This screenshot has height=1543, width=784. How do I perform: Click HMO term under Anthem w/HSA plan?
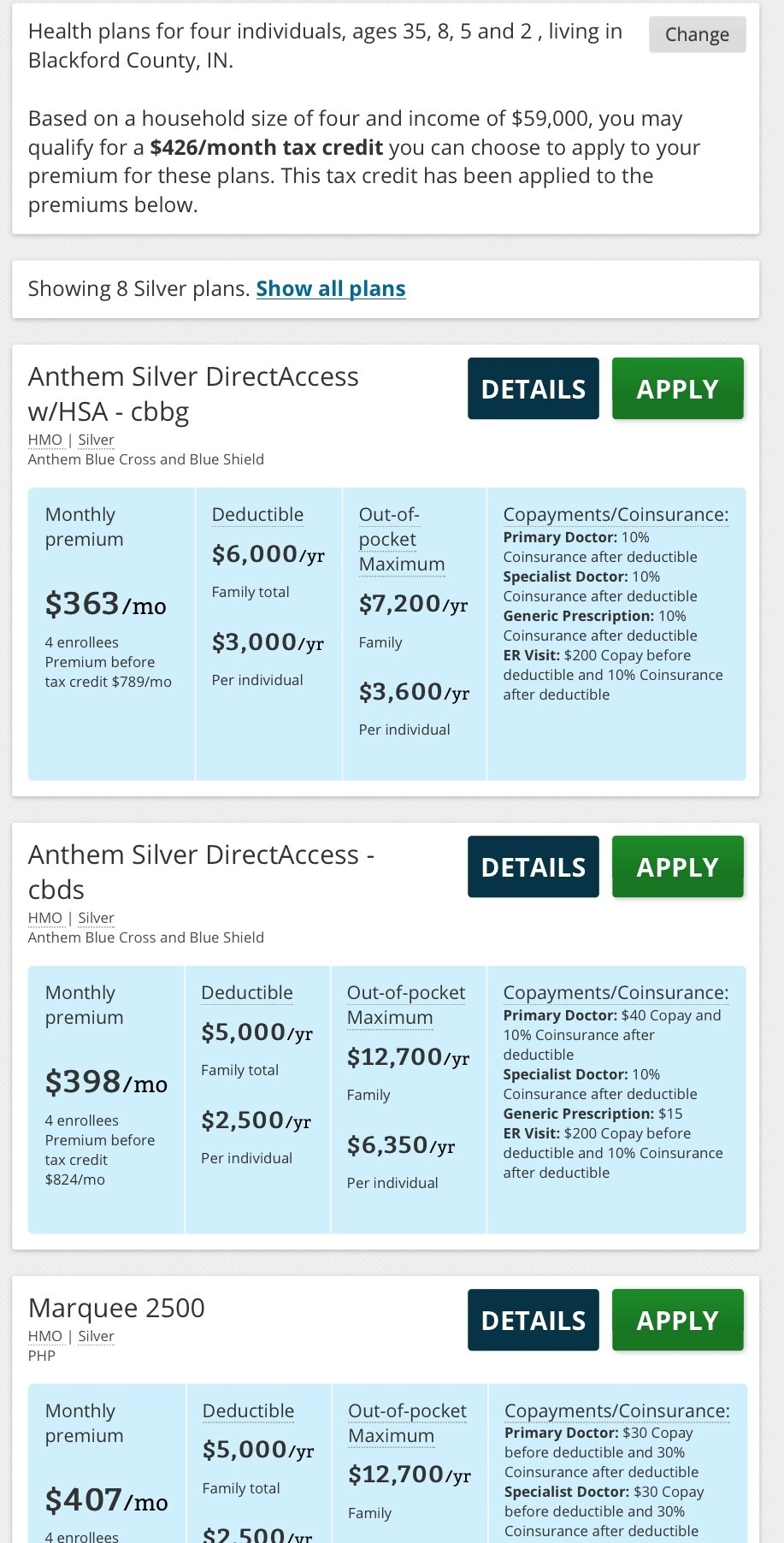[45, 440]
